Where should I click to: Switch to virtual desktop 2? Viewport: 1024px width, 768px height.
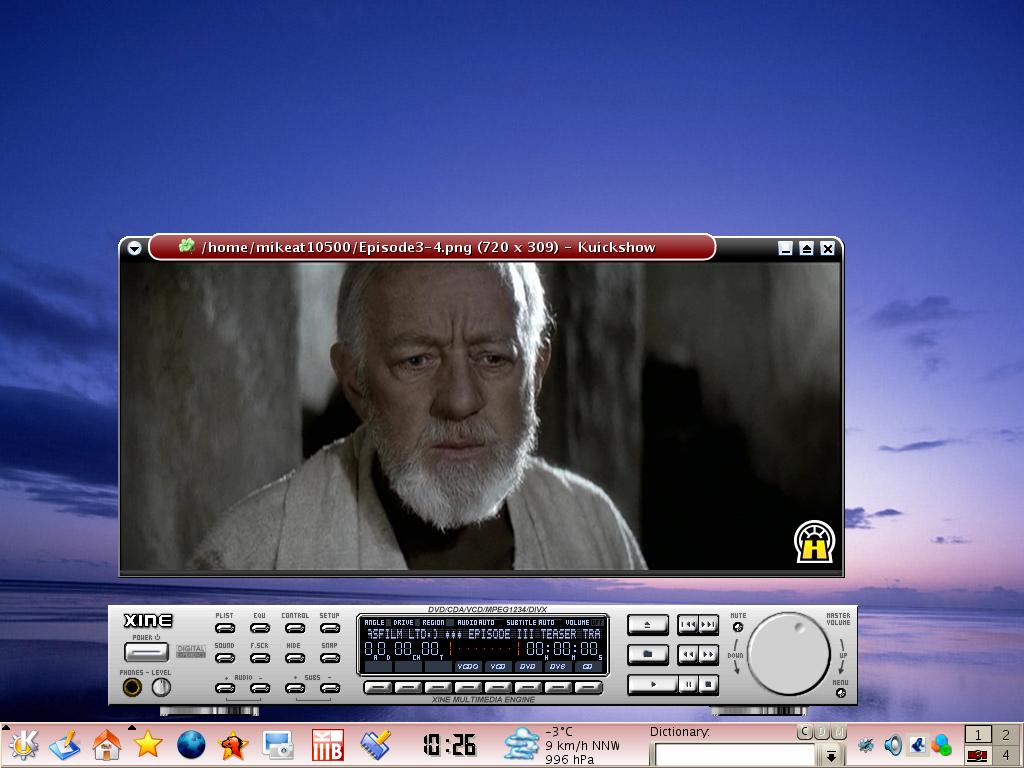[x=1006, y=735]
